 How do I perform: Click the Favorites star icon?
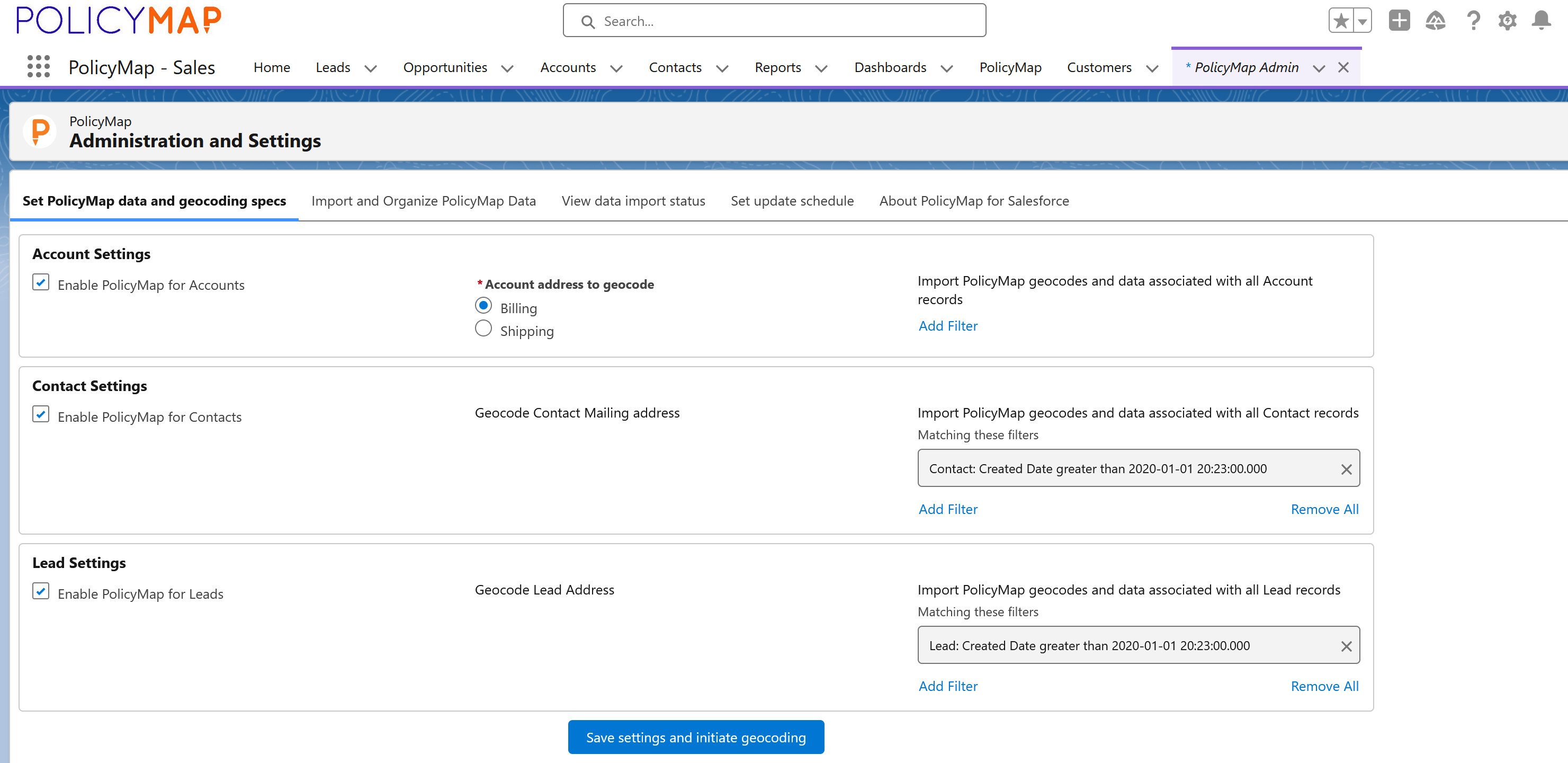click(1341, 21)
